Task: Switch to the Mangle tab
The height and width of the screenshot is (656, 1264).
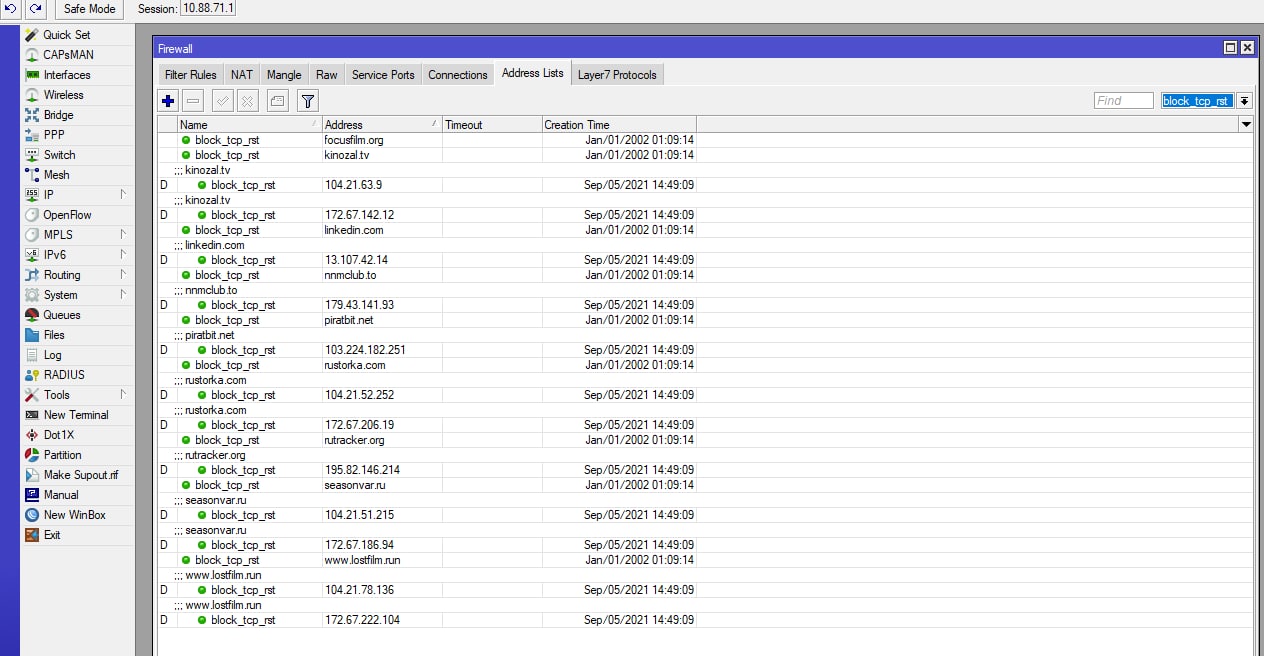Action: click(284, 75)
